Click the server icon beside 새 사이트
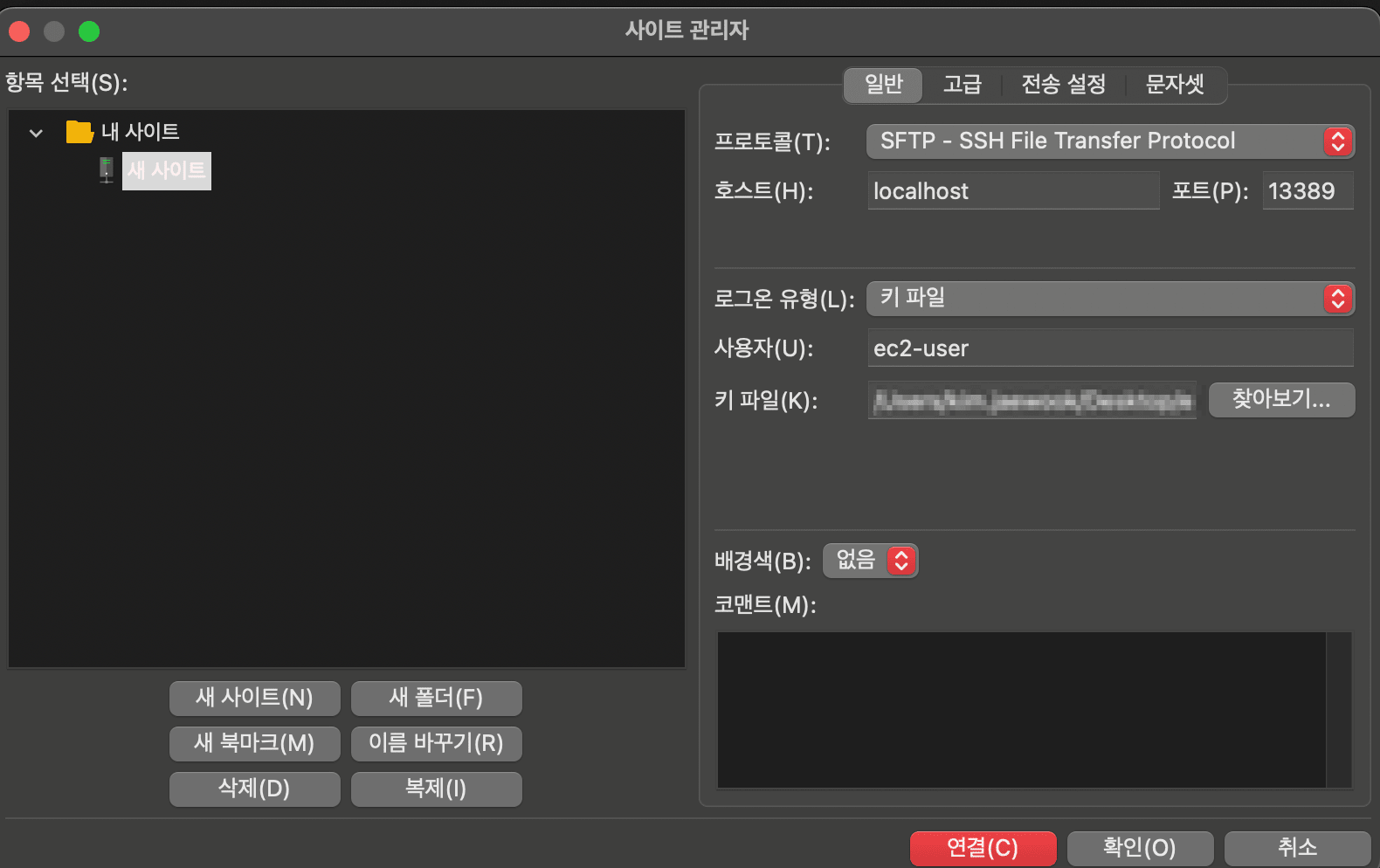The image size is (1380, 868). pos(107,170)
